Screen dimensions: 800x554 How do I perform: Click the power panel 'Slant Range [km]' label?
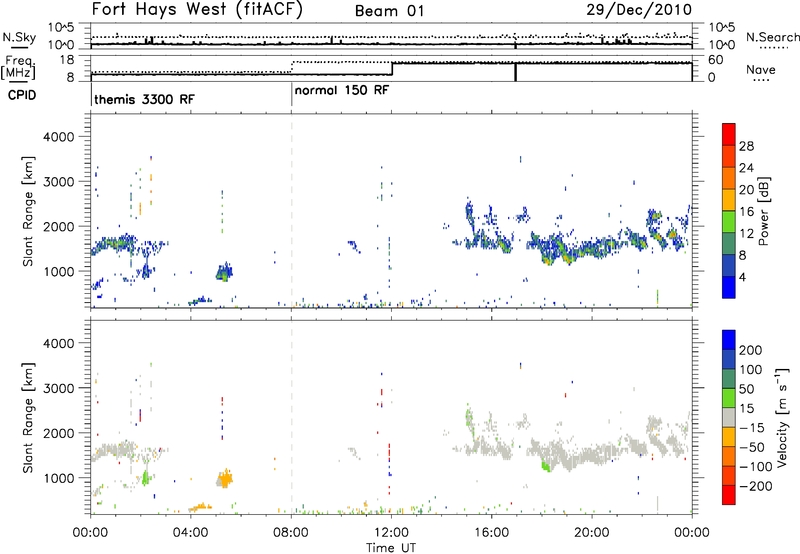click(x=28, y=211)
